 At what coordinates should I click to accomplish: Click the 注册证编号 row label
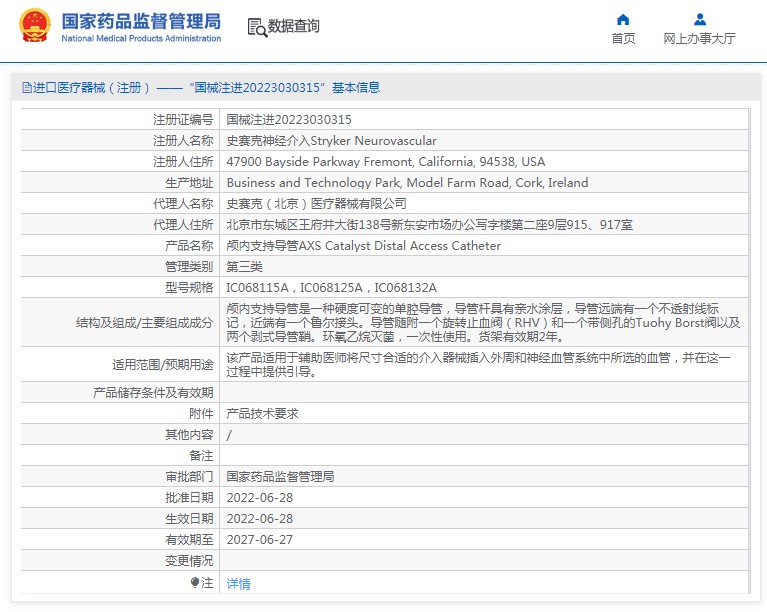(x=183, y=120)
